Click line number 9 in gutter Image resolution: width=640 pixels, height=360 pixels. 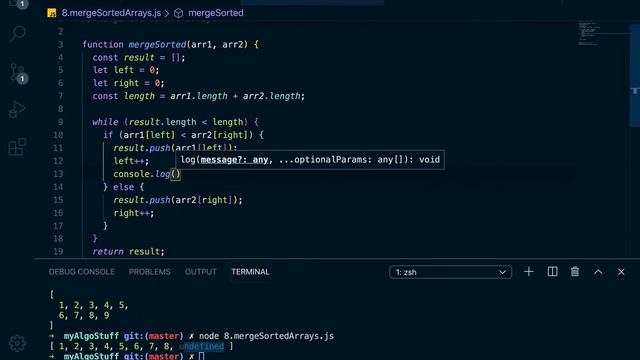coord(60,122)
